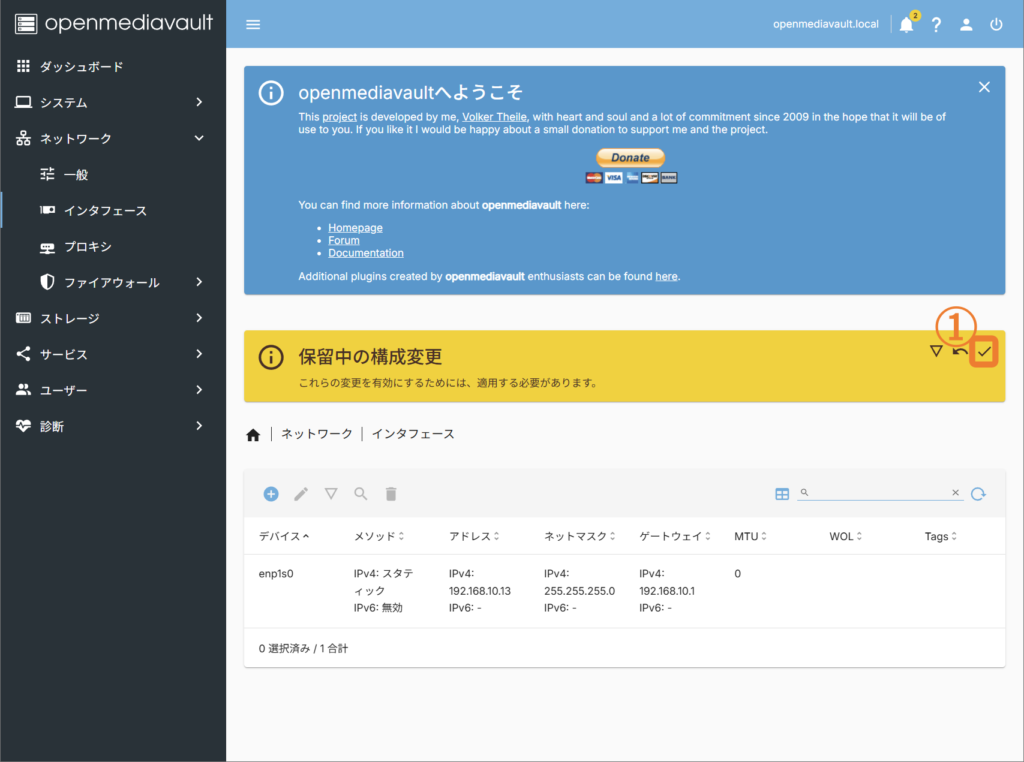Open the notifications bell
Viewport: 1024px width, 762px height.
click(906, 25)
